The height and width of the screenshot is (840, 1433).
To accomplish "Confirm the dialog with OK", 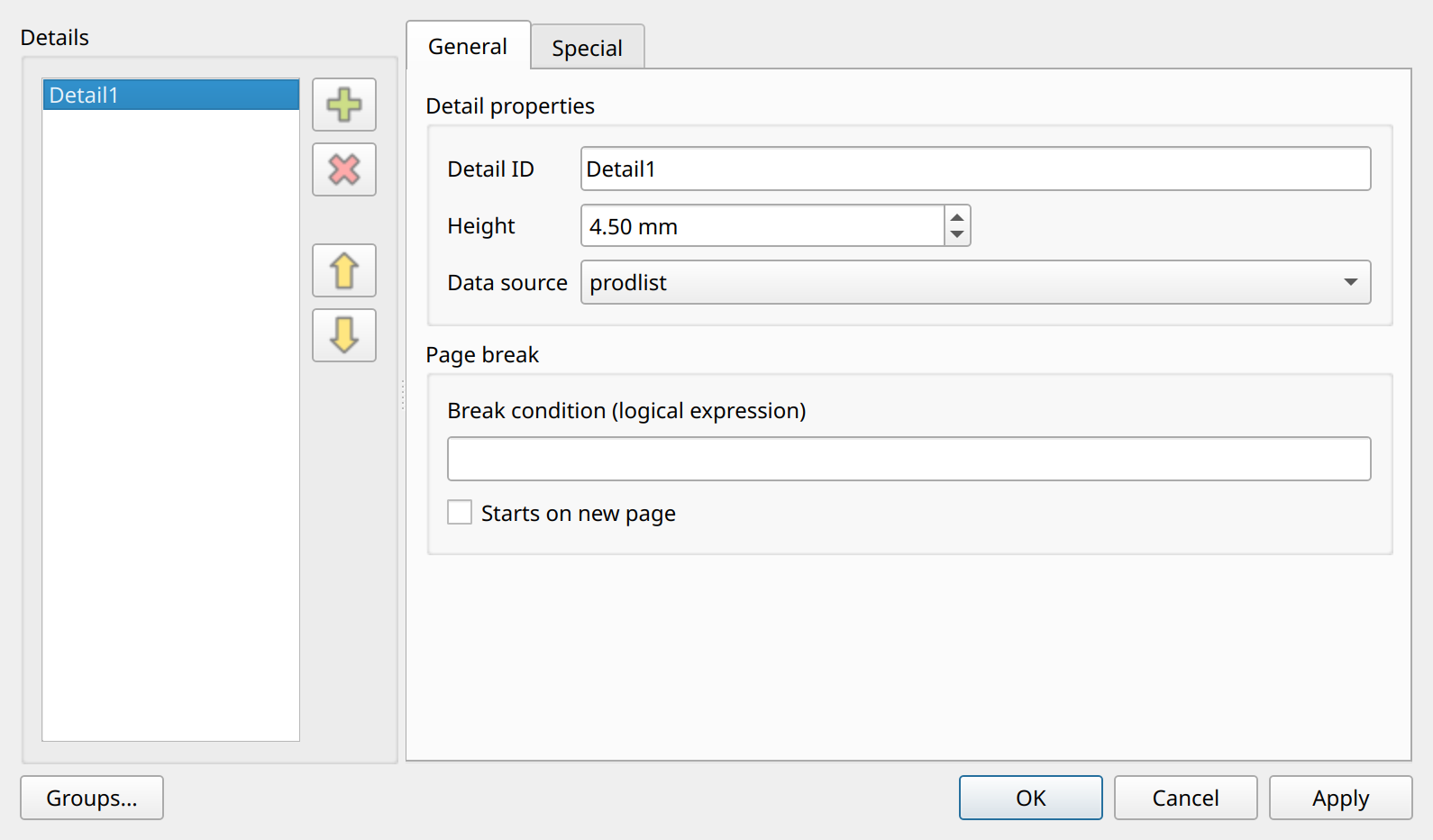I will (x=1030, y=798).
